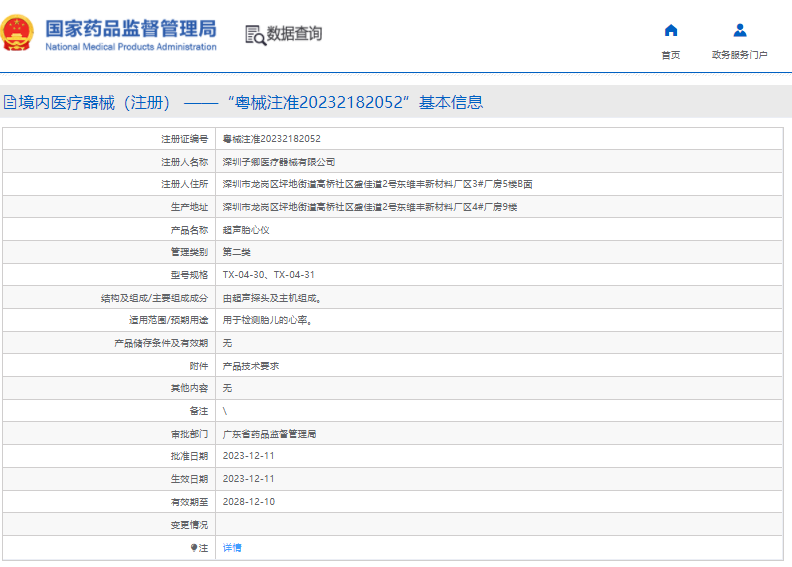Open the 首页 home icon
The height and width of the screenshot is (567, 792).
pyautogui.click(x=671, y=30)
